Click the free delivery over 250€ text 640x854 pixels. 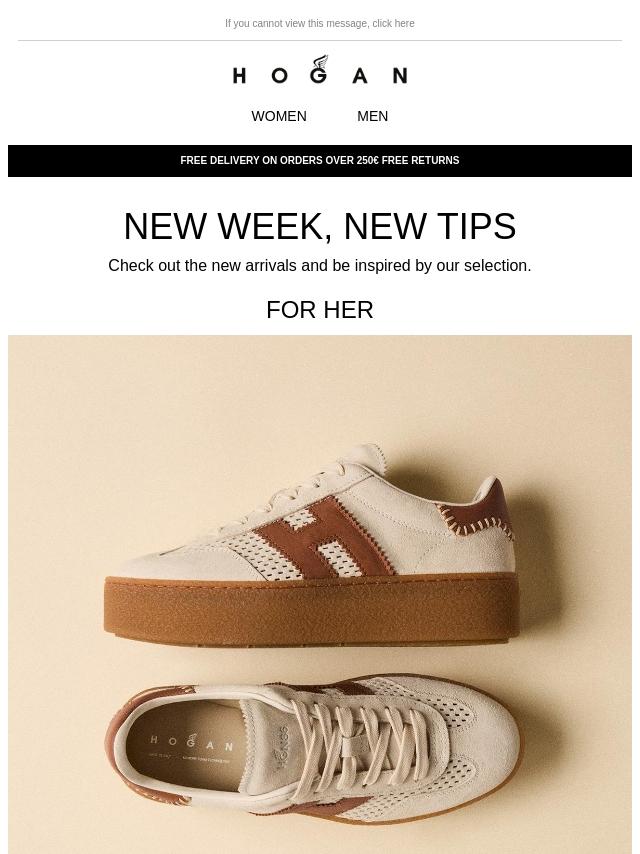tap(279, 161)
